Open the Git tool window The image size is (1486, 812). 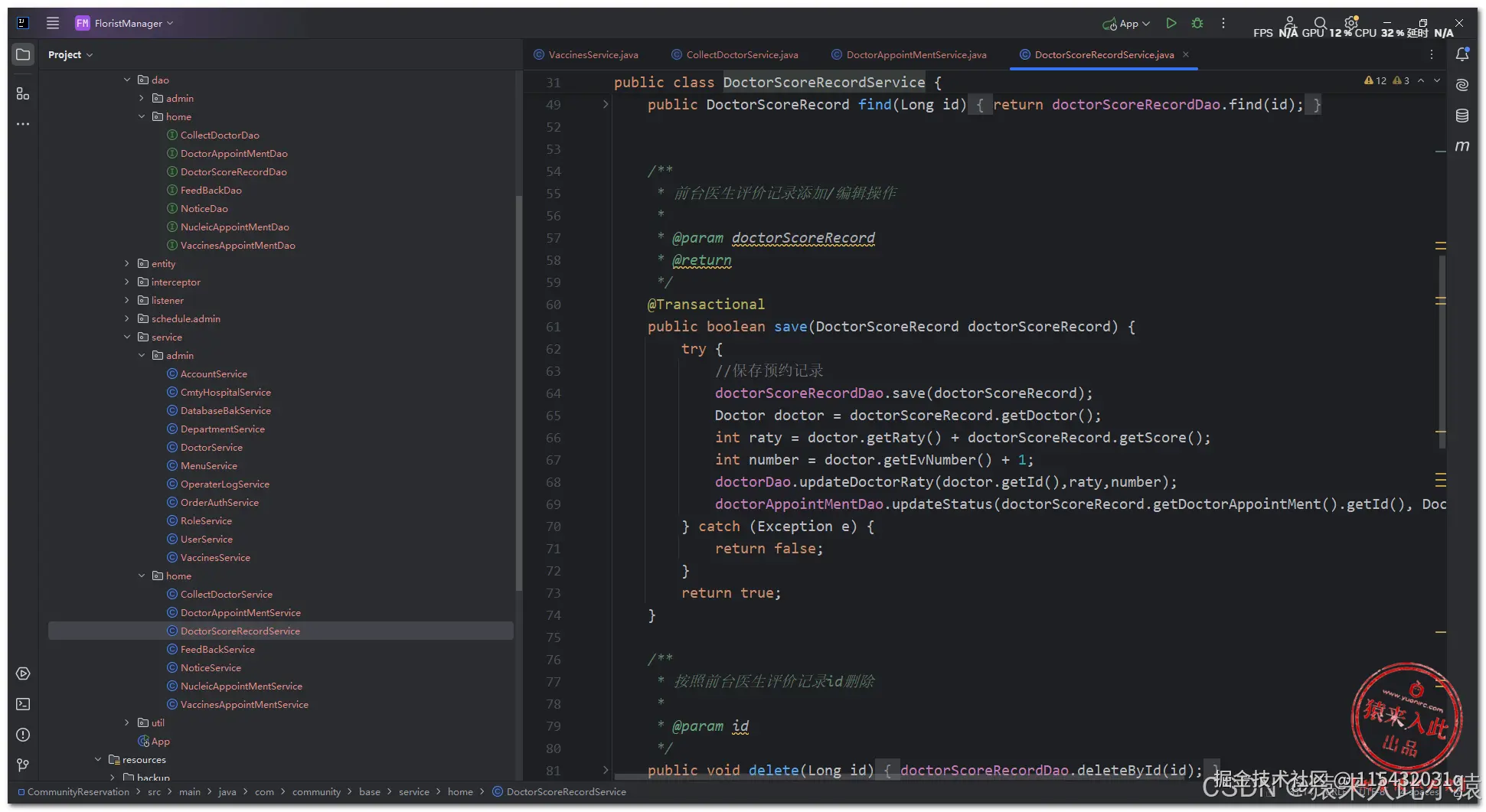(x=23, y=765)
